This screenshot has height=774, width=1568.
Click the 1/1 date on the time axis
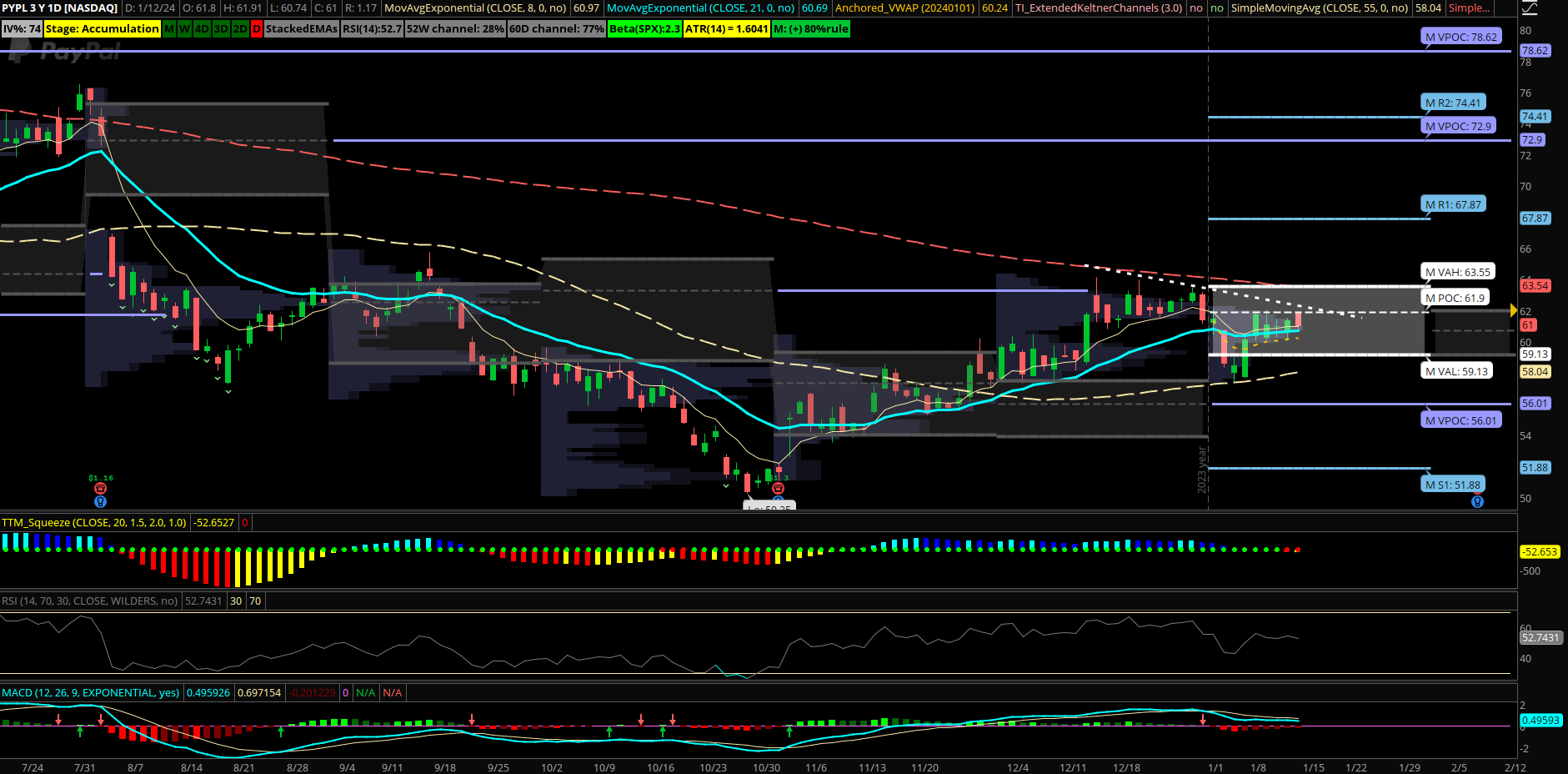[x=1215, y=767]
